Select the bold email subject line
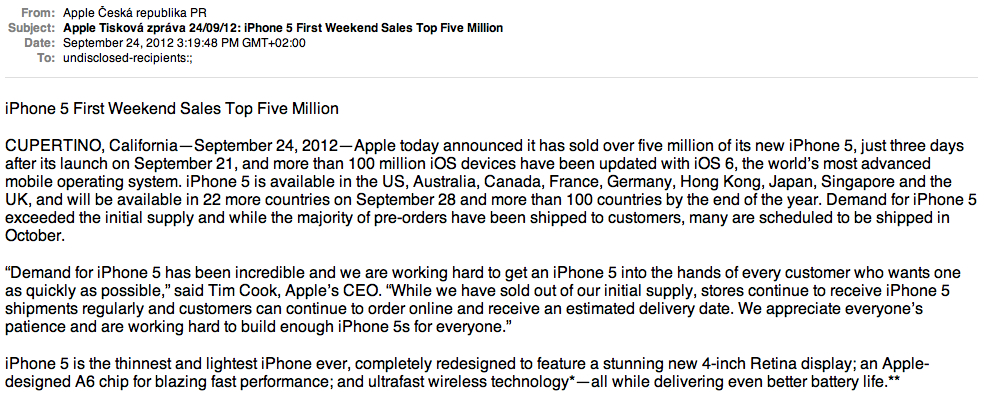Screen dimensions: 984x401 (283, 28)
